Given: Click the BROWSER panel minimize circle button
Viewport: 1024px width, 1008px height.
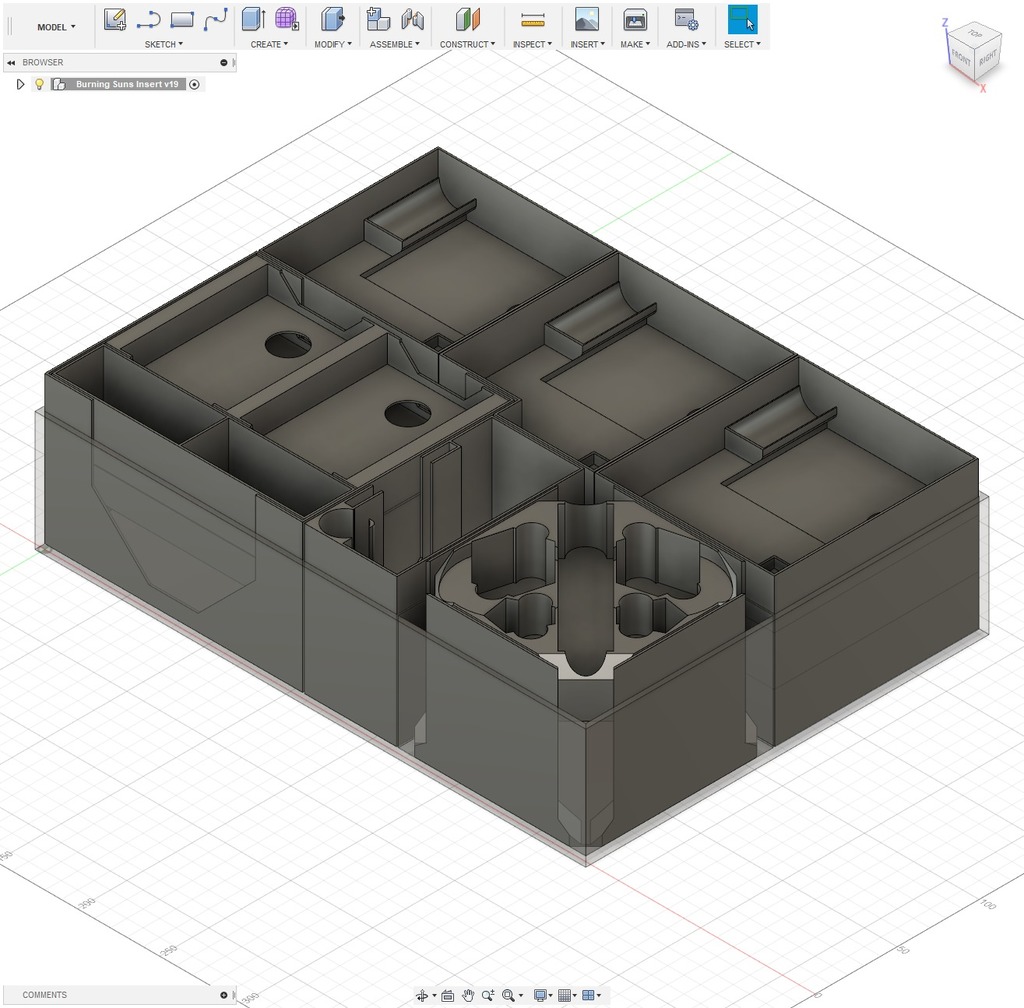Looking at the screenshot, I should click(x=224, y=63).
